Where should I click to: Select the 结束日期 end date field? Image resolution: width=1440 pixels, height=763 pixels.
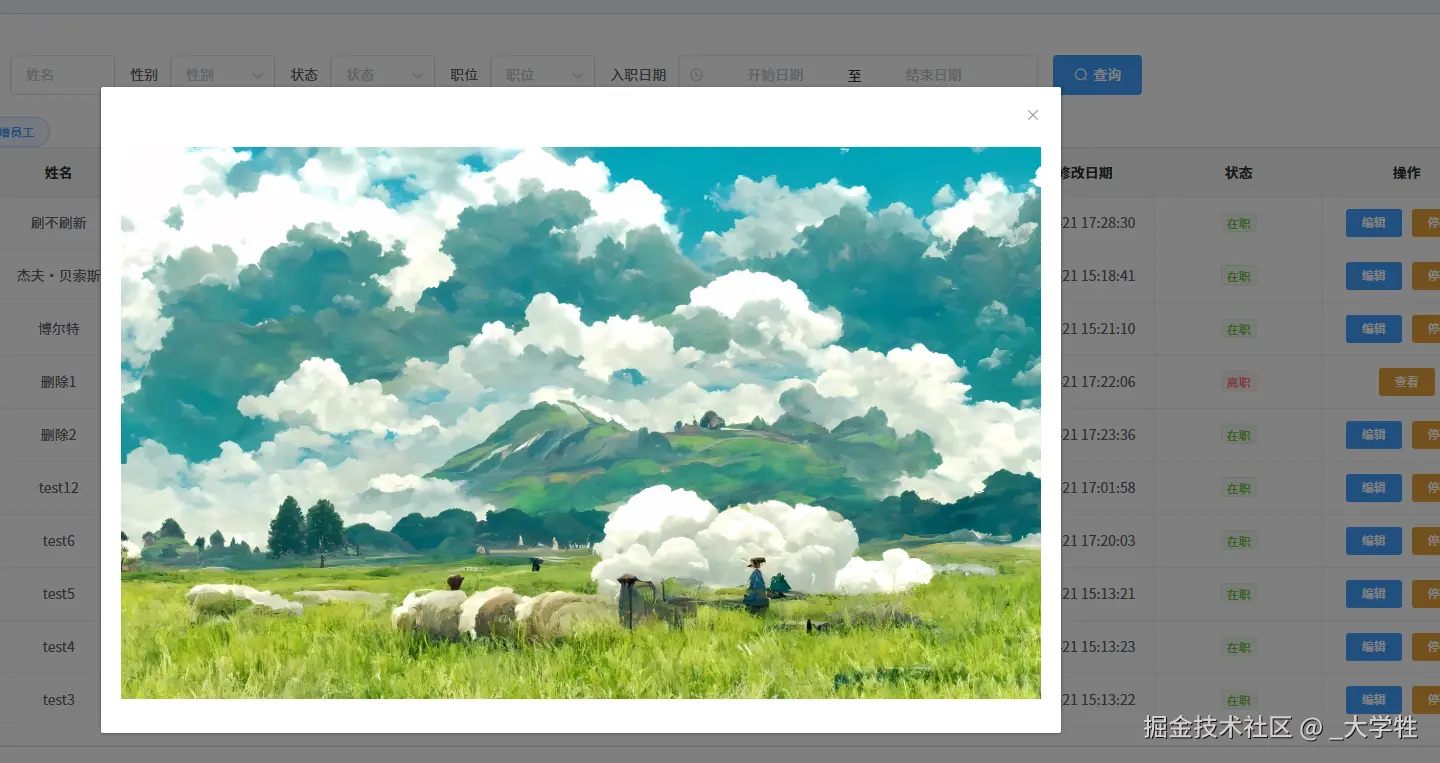pyautogui.click(x=934, y=75)
